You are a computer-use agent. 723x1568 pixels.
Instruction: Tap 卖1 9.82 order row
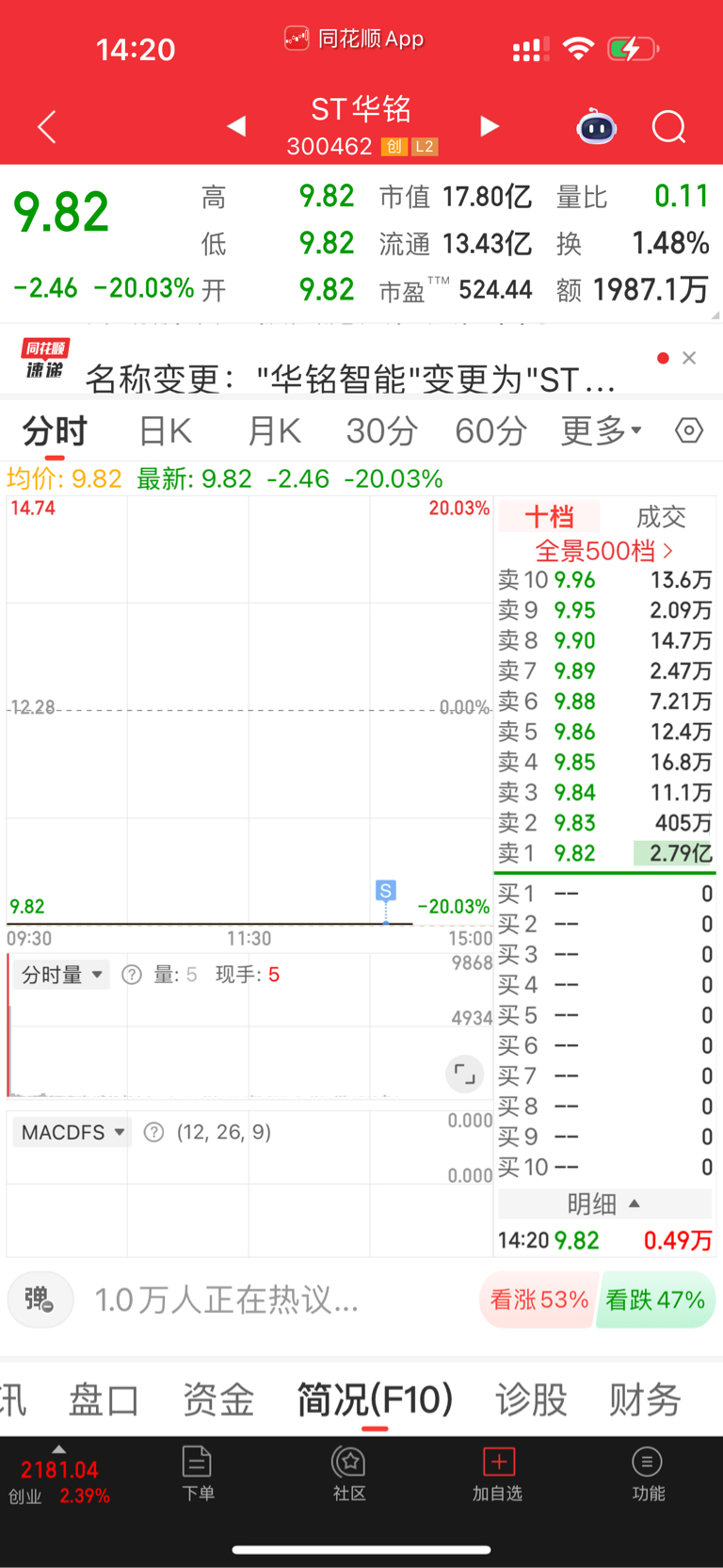click(604, 853)
